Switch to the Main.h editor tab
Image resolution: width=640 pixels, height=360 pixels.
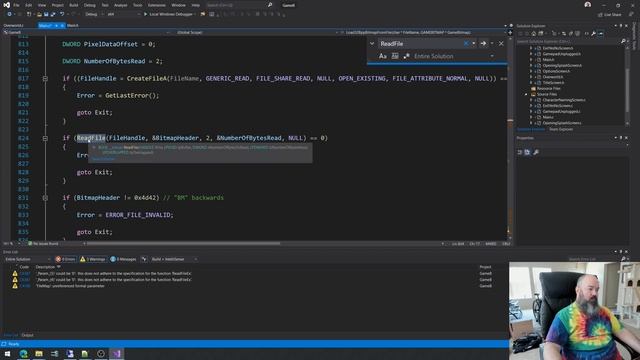[73, 25]
